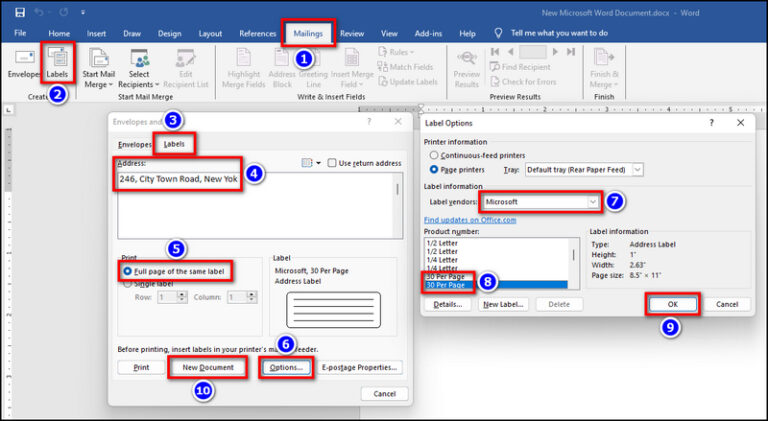This screenshot has height=421, width=768.
Task: Click the E-postage Properties... button
Action: (x=359, y=367)
